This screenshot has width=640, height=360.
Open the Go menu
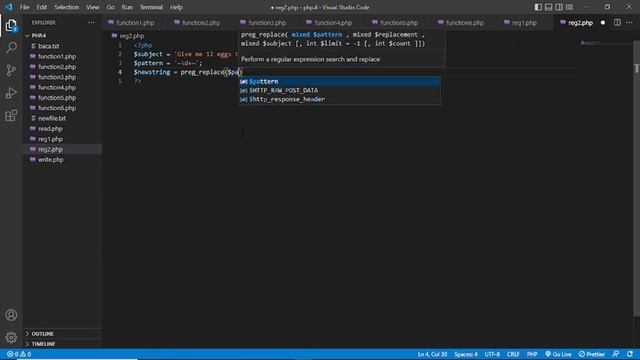(111, 7)
